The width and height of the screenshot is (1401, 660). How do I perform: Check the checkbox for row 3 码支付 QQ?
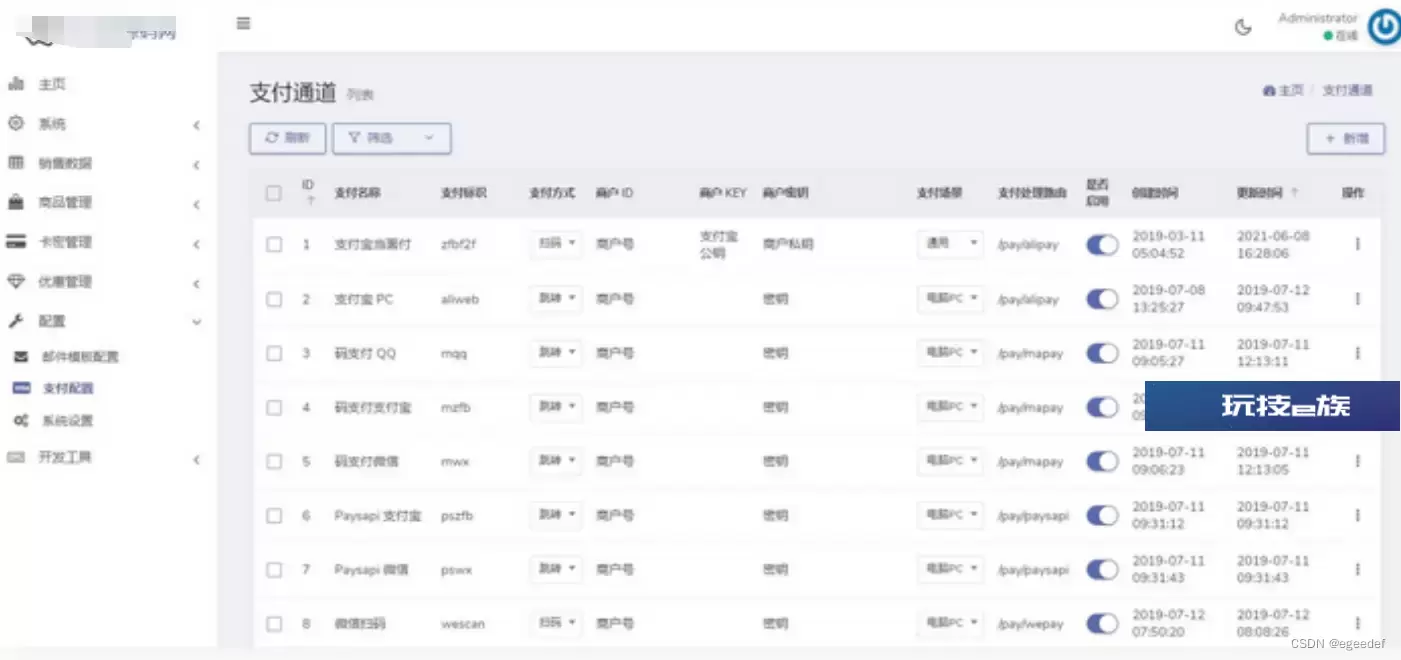click(274, 353)
